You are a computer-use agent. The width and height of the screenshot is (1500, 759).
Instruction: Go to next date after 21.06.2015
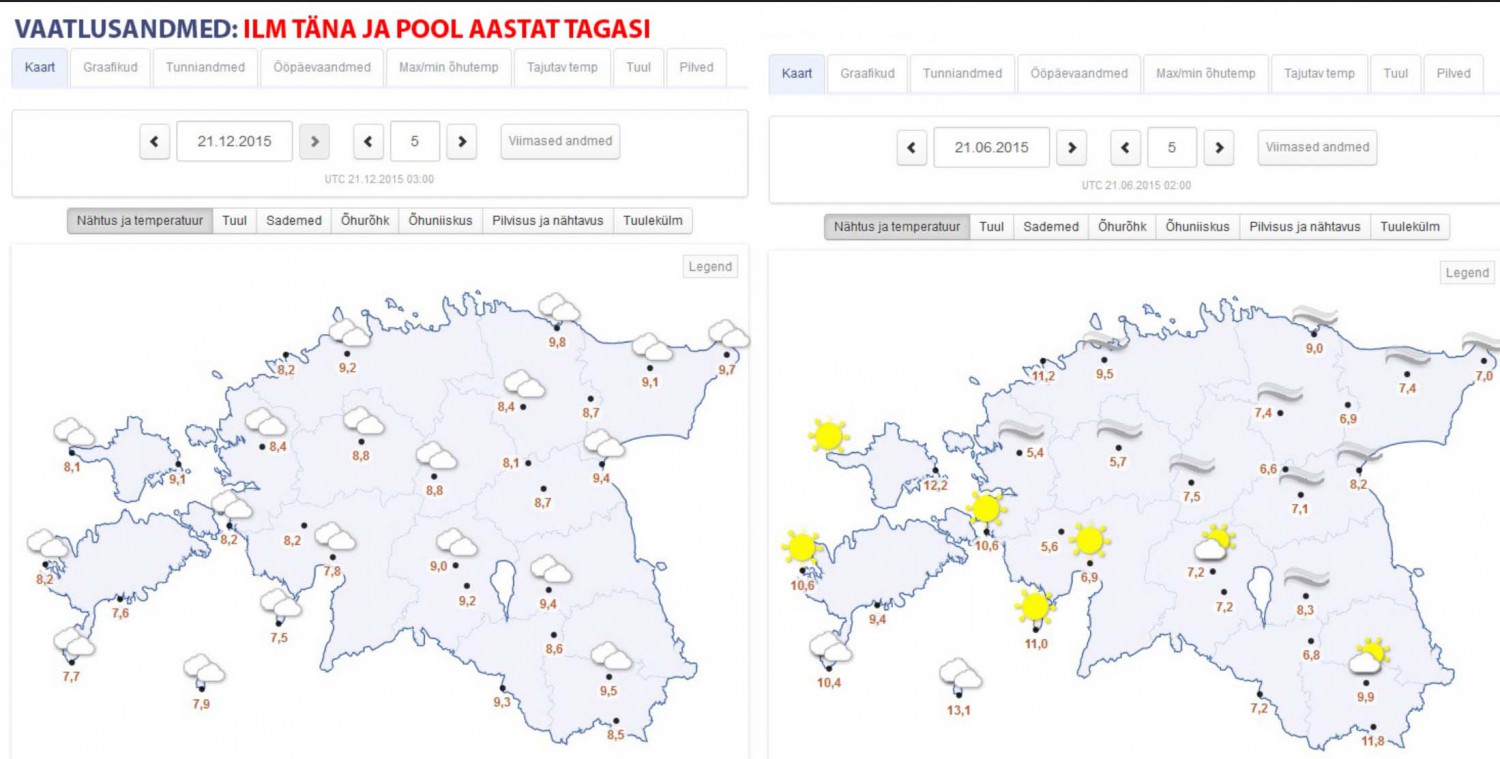tap(1071, 148)
